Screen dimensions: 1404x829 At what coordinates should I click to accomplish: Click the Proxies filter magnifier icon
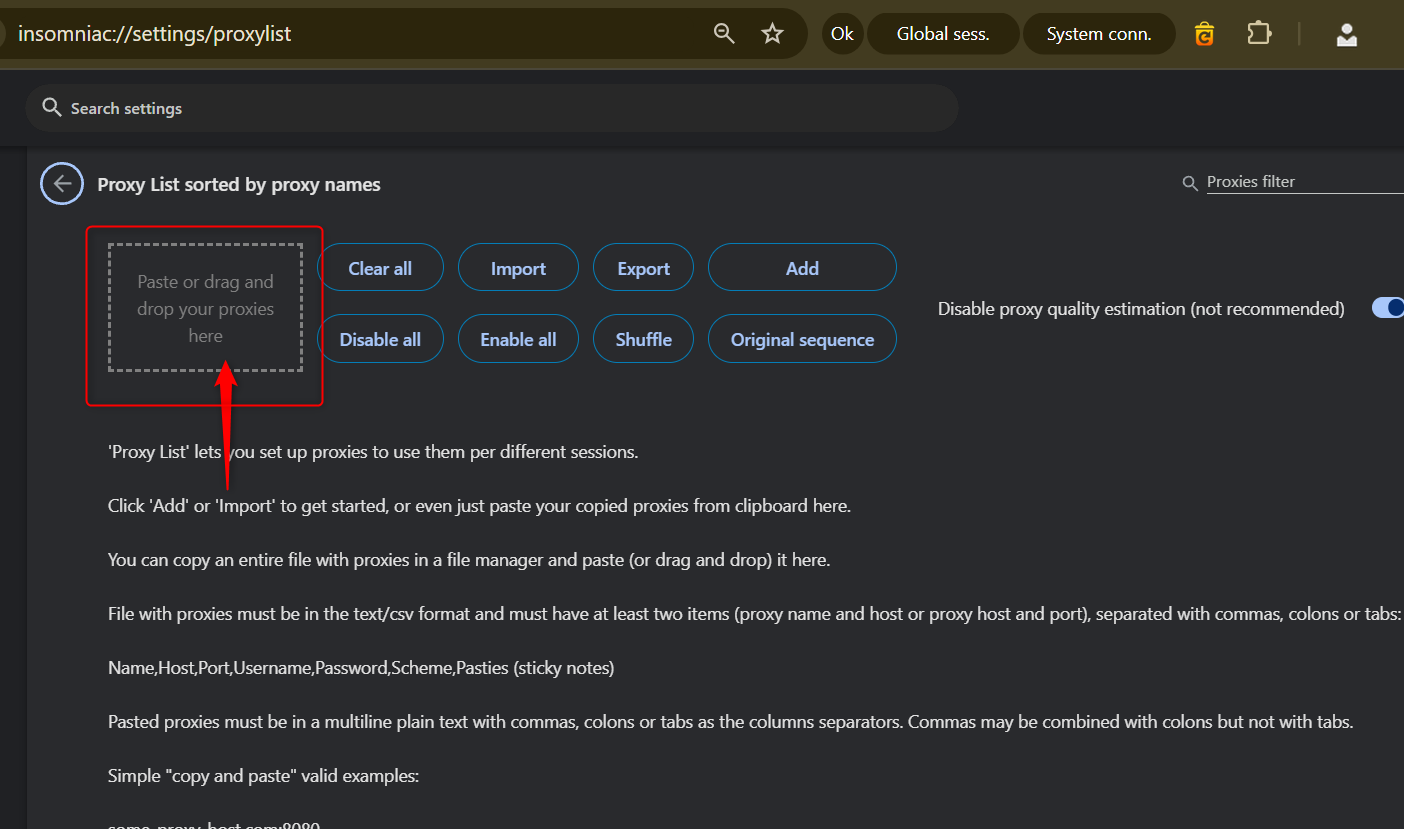coord(1190,183)
